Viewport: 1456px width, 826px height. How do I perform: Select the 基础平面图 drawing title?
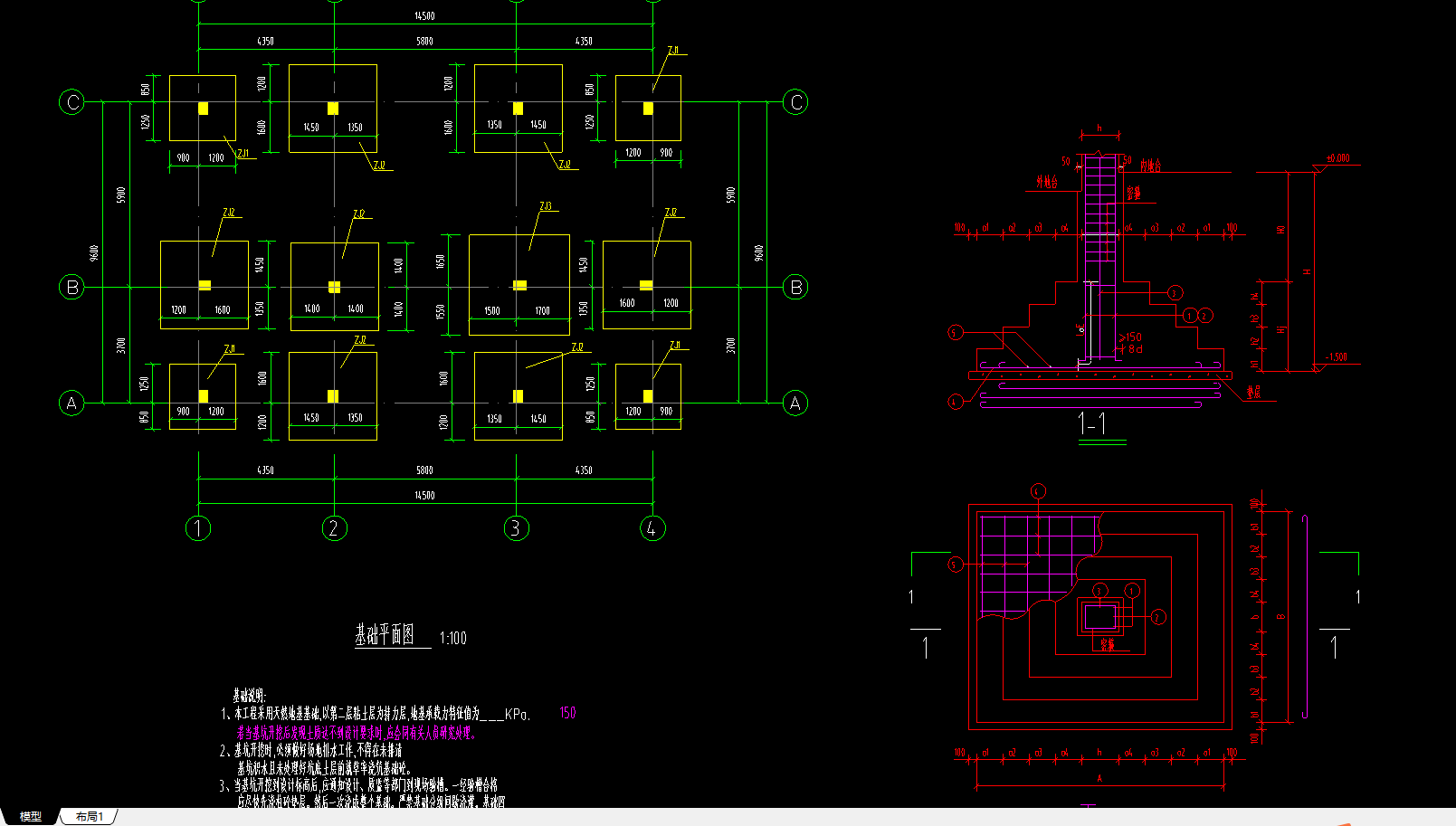pos(385,635)
